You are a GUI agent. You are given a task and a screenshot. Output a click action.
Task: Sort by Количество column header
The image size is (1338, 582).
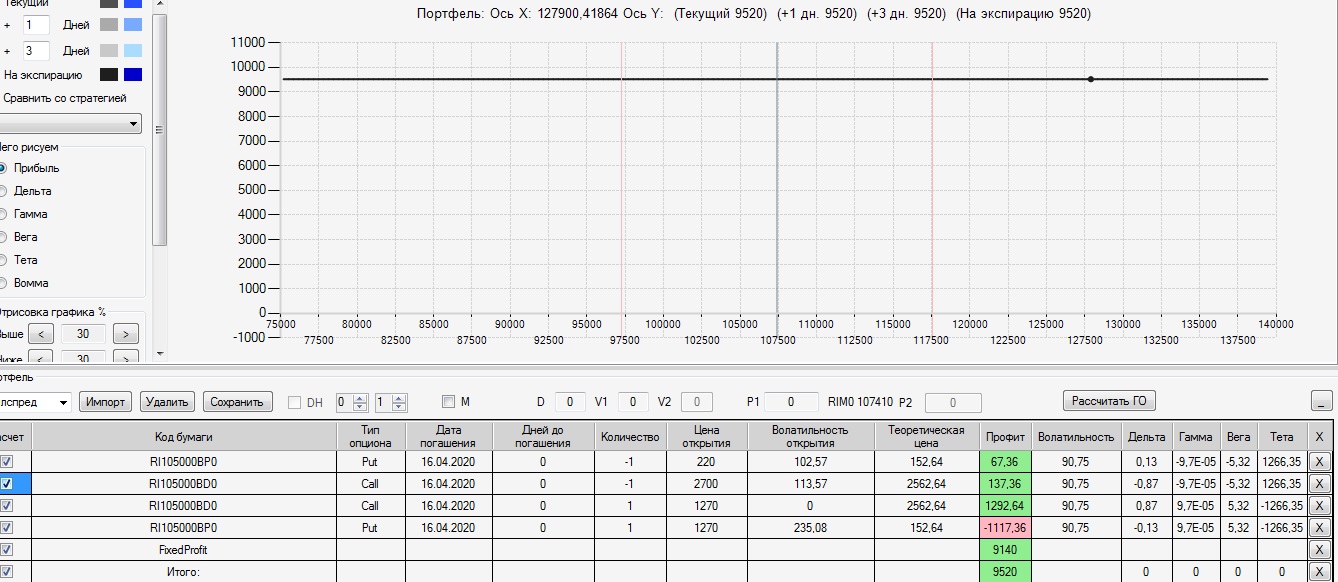(x=630, y=437)
